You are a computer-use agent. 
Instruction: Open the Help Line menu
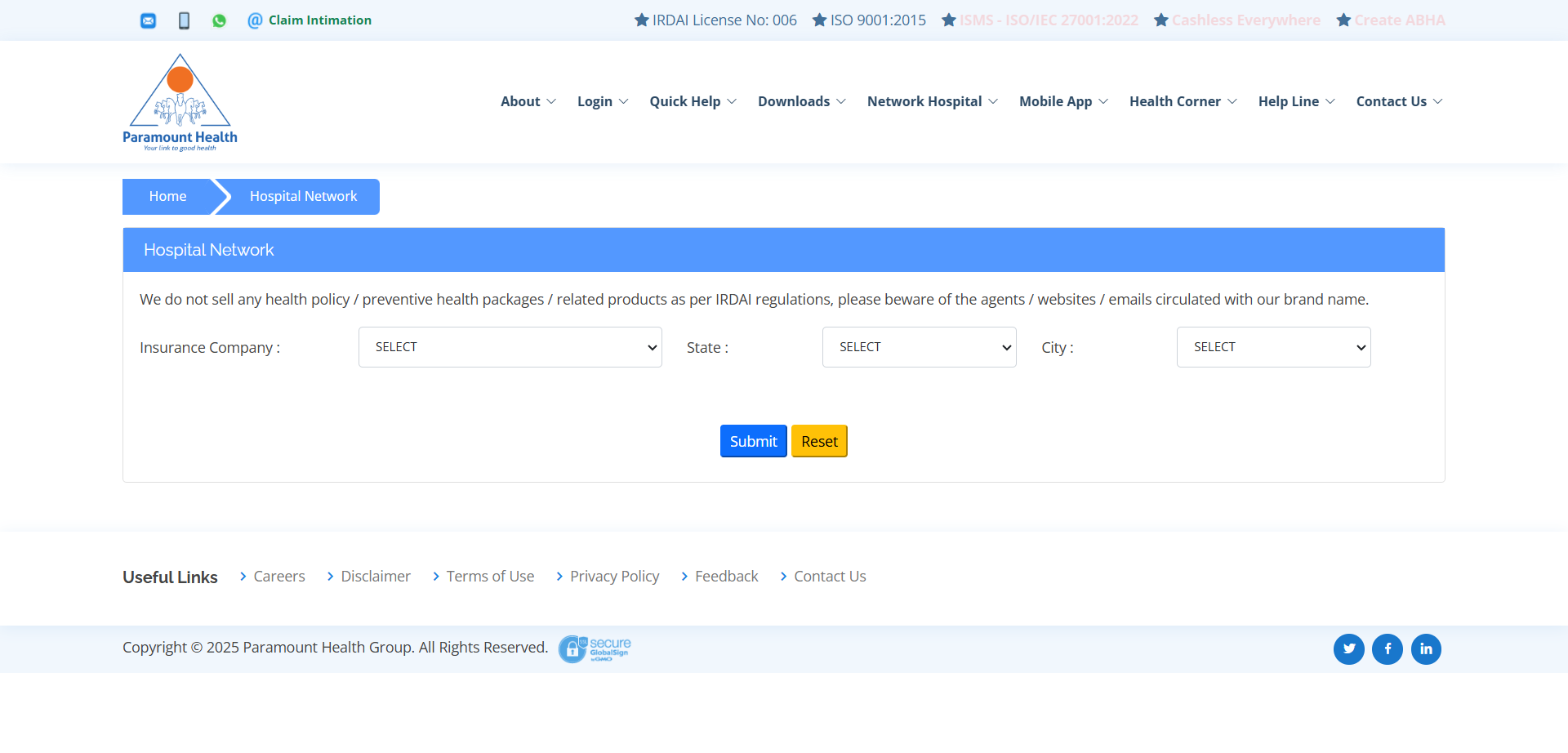coord(1297,101)
